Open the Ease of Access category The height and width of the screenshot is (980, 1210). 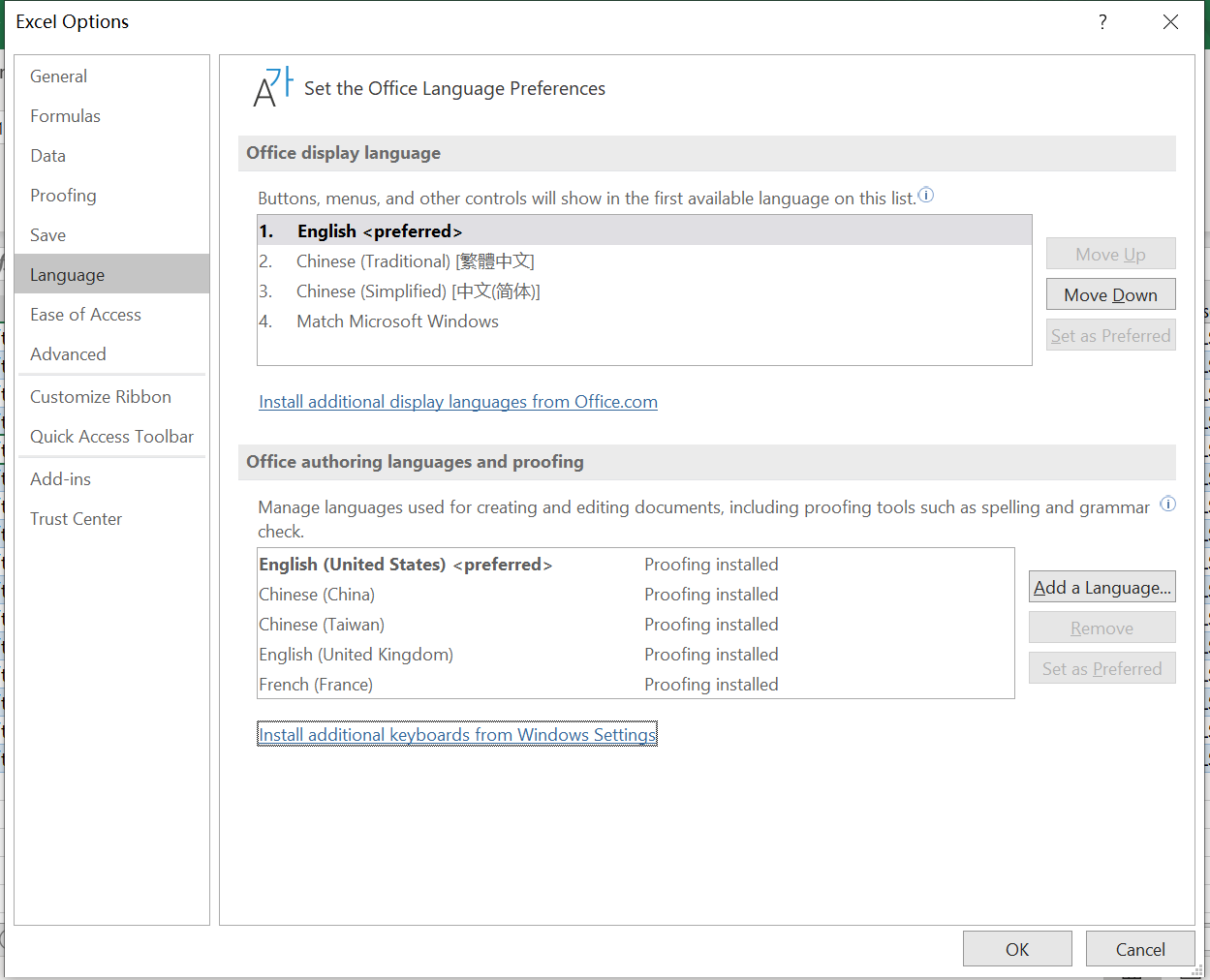[x=111, y=315]
